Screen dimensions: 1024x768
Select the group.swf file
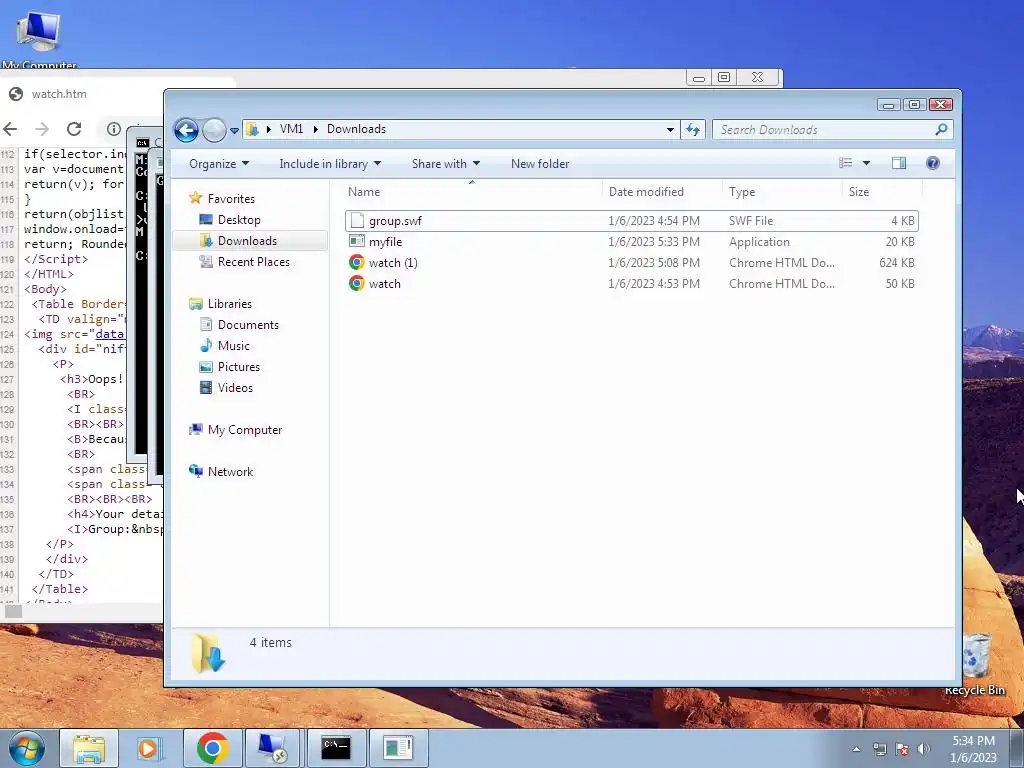tap(632, 221)
